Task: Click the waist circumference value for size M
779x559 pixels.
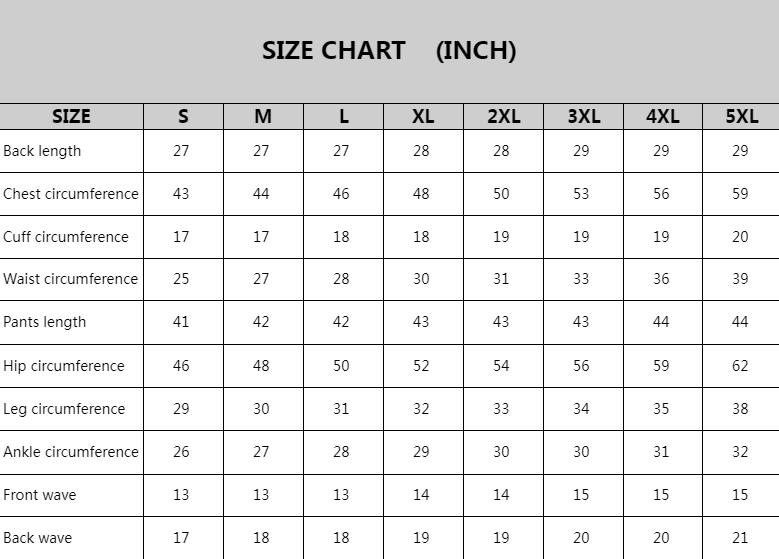Action: tap(261, 279)
